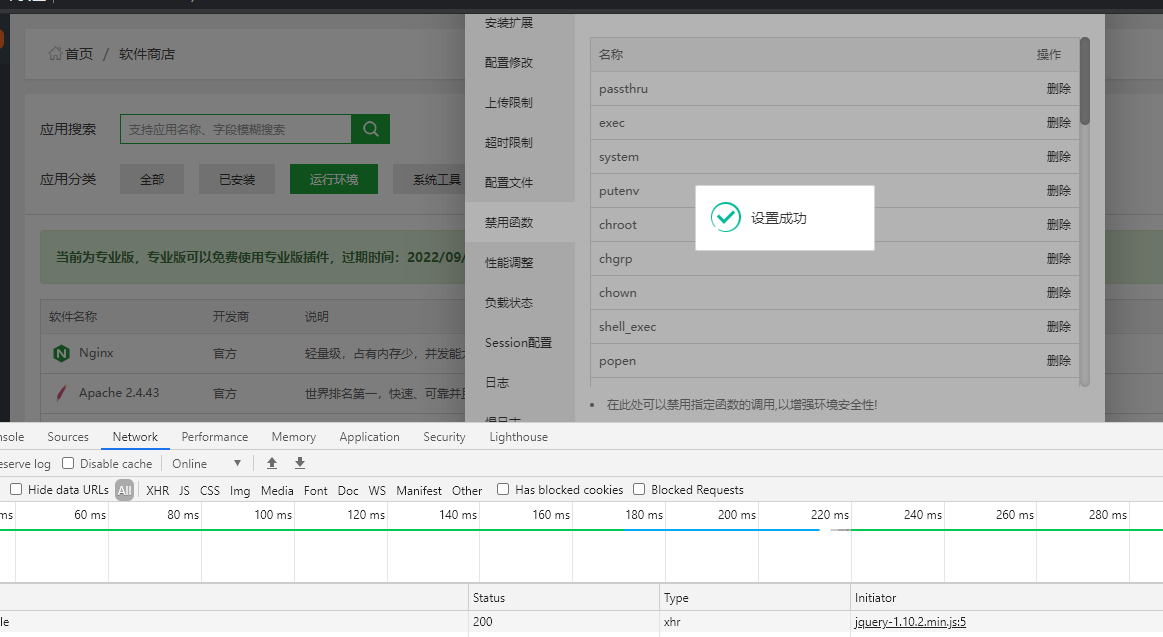The width and height of the screenshot is (1163, 637).
Task: Switch to the Performance tab
Action: click(214, 437)
